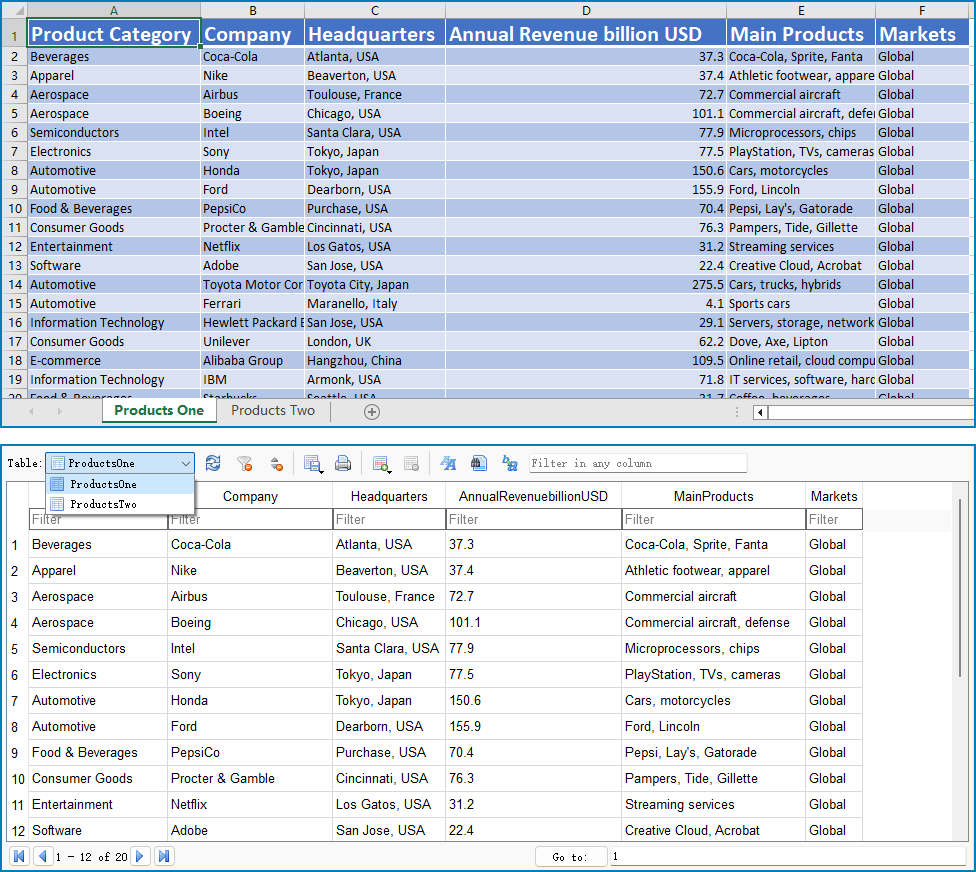Select the clear filter funnel icon
The width and height of the screenshot is (976, 872).
coord(244,462)
